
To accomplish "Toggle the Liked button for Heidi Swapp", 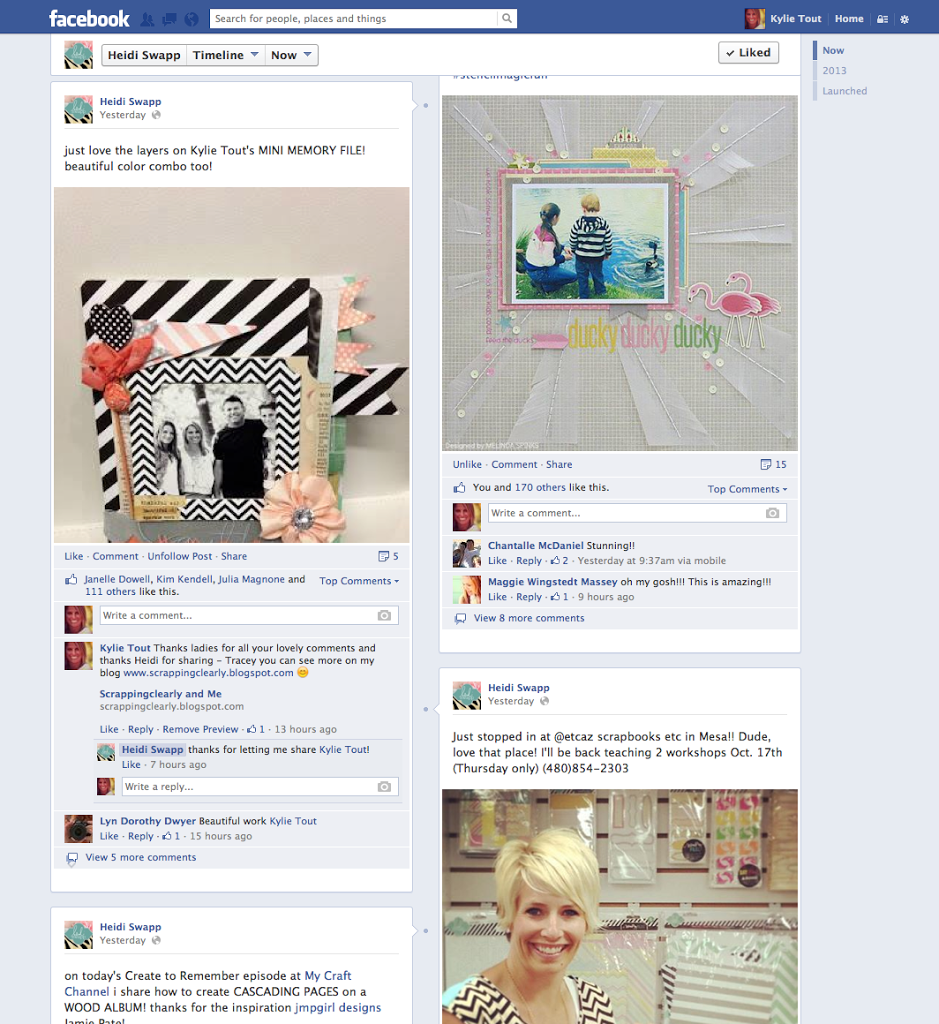I will (x=748, y=53).
